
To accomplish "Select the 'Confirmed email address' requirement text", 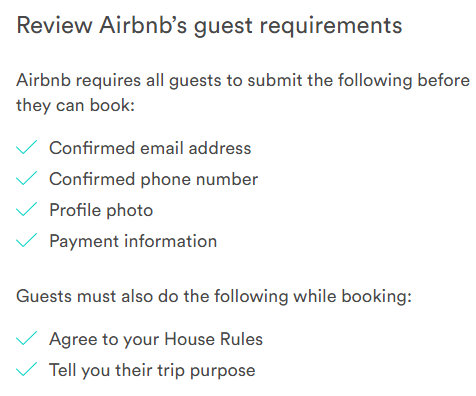I will pos(150,148).
